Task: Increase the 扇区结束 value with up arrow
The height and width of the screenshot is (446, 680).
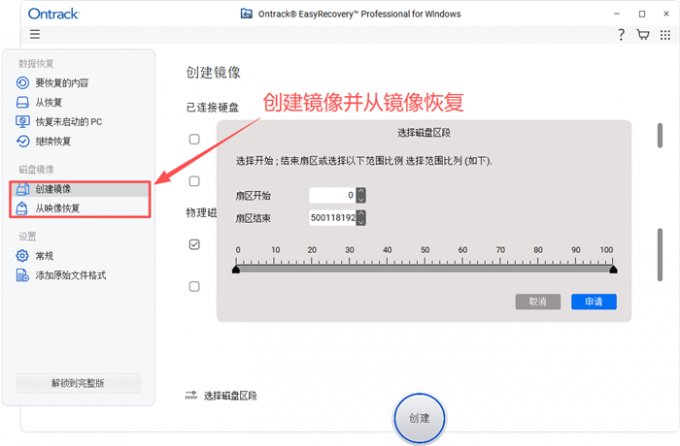Action: point(361,214)
